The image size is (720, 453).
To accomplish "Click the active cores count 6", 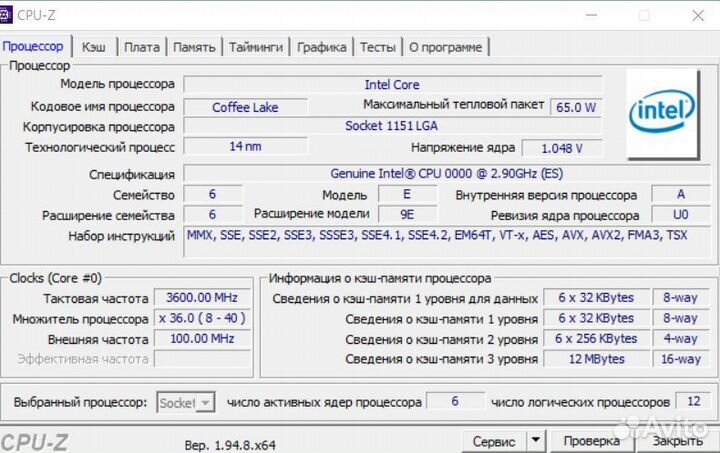I will tap(455, 401).
